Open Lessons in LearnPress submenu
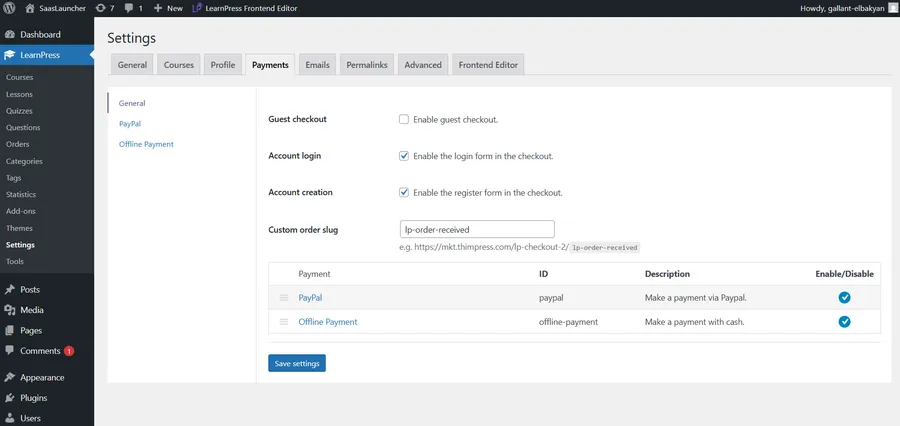Image resolution: width=900 pixels, height=426 pixels. tap(20, 94)
